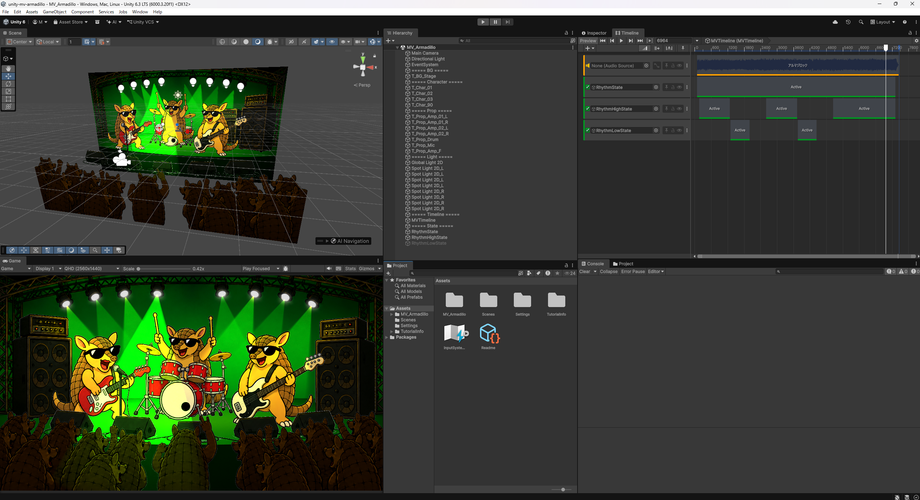Open the Layout dropdown at top right

pos(883,22)
